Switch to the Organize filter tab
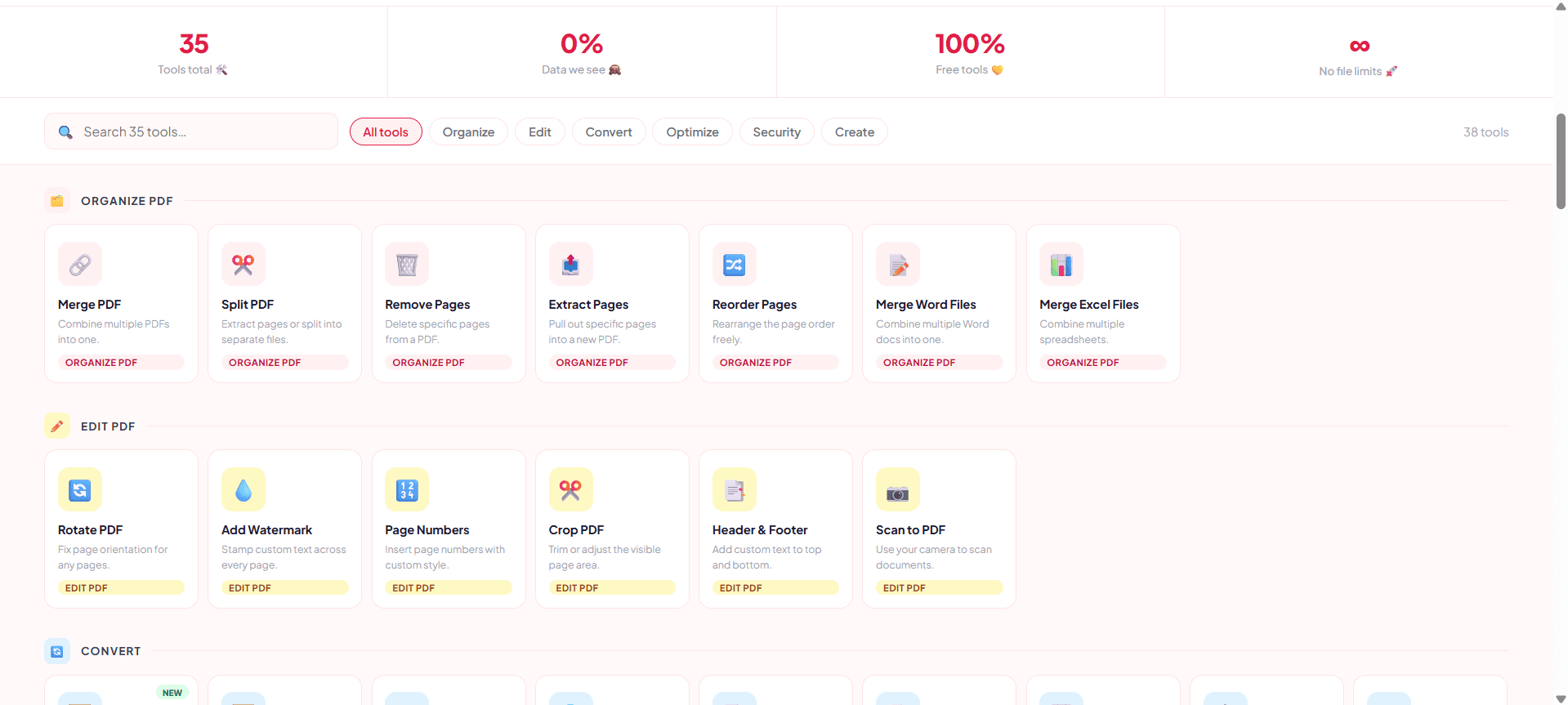This screenshot has width=1568, height=705. 468,132
